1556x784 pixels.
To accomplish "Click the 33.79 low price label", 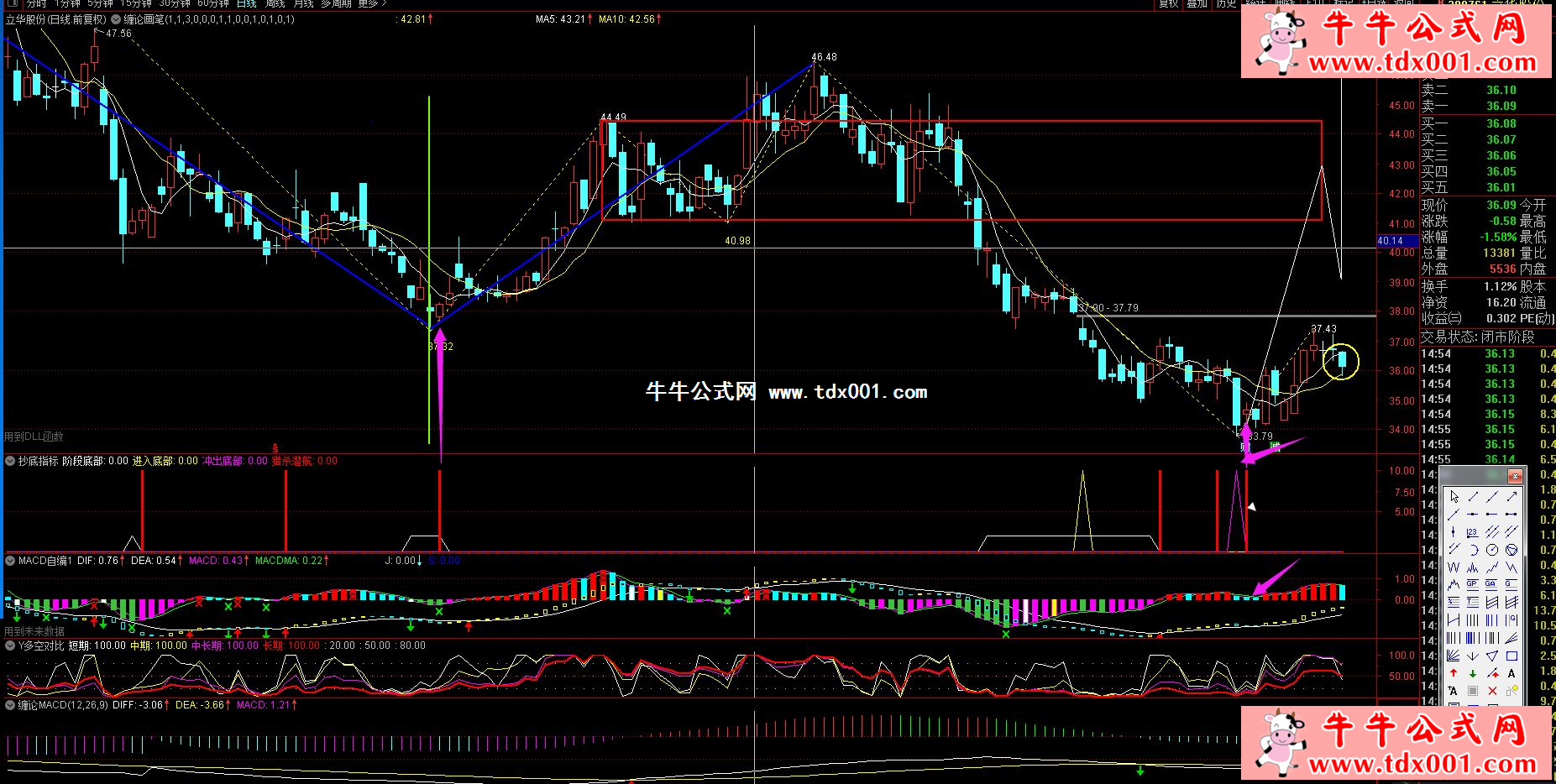I will 1260,436.
